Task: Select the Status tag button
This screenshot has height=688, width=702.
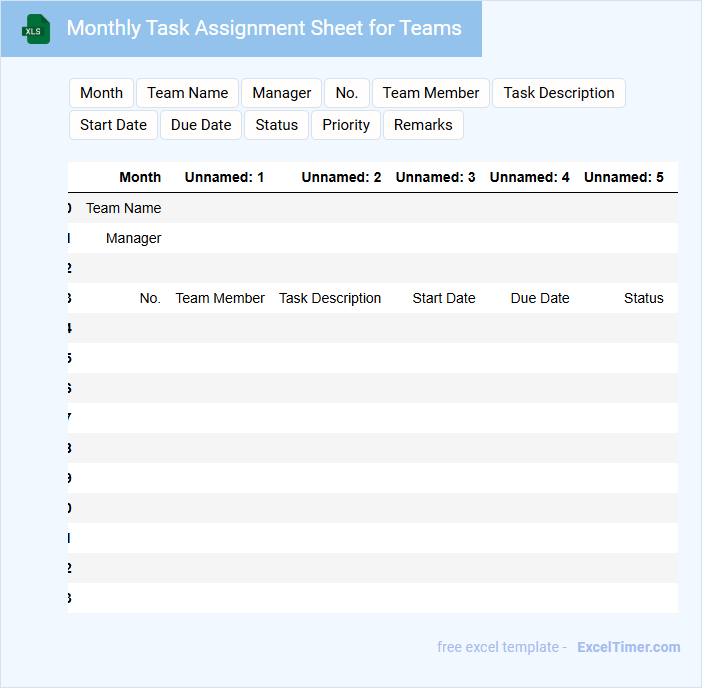Action: (276, 125)
